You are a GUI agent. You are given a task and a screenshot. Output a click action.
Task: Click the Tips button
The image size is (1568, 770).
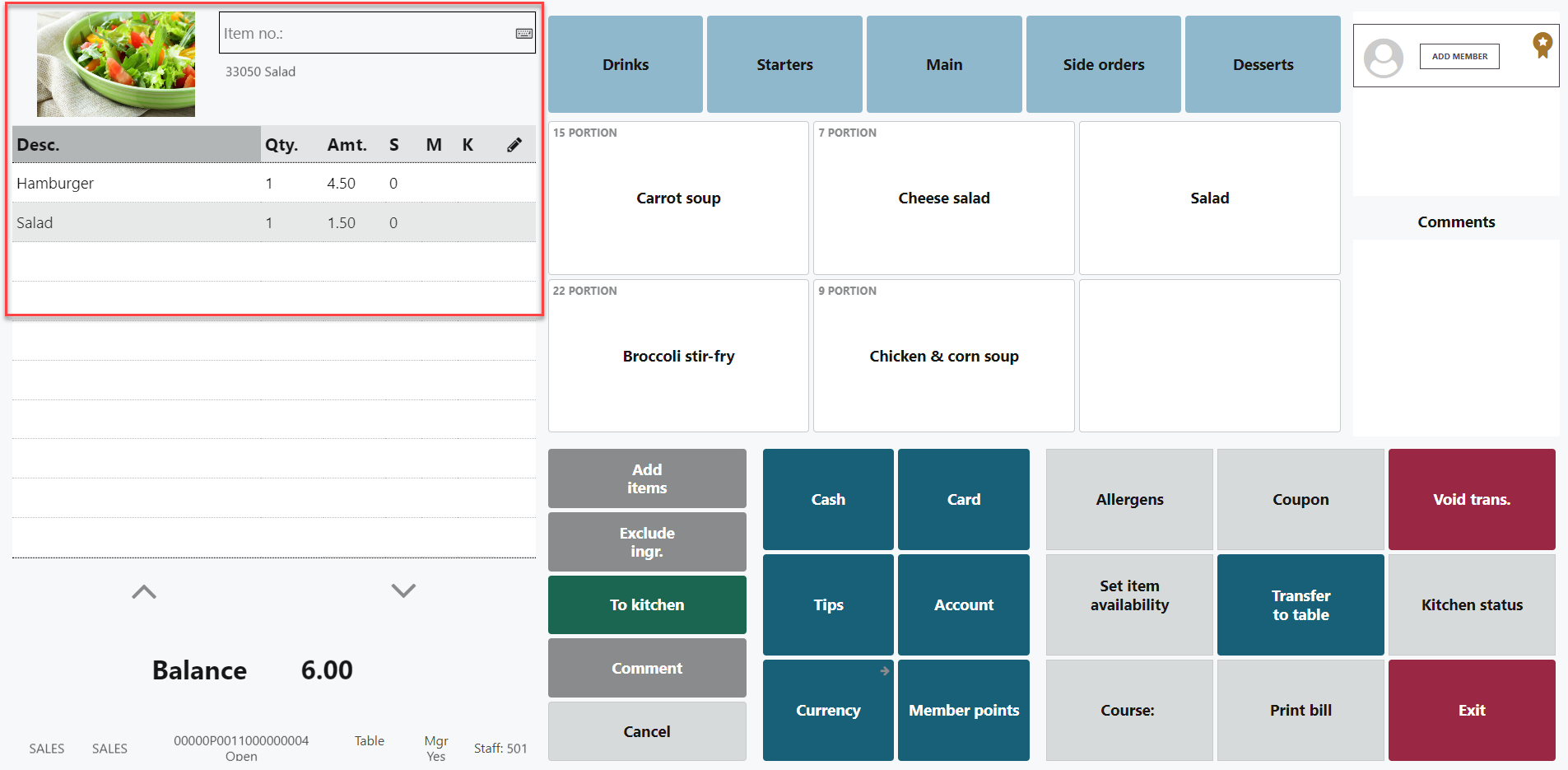[828, 604]
